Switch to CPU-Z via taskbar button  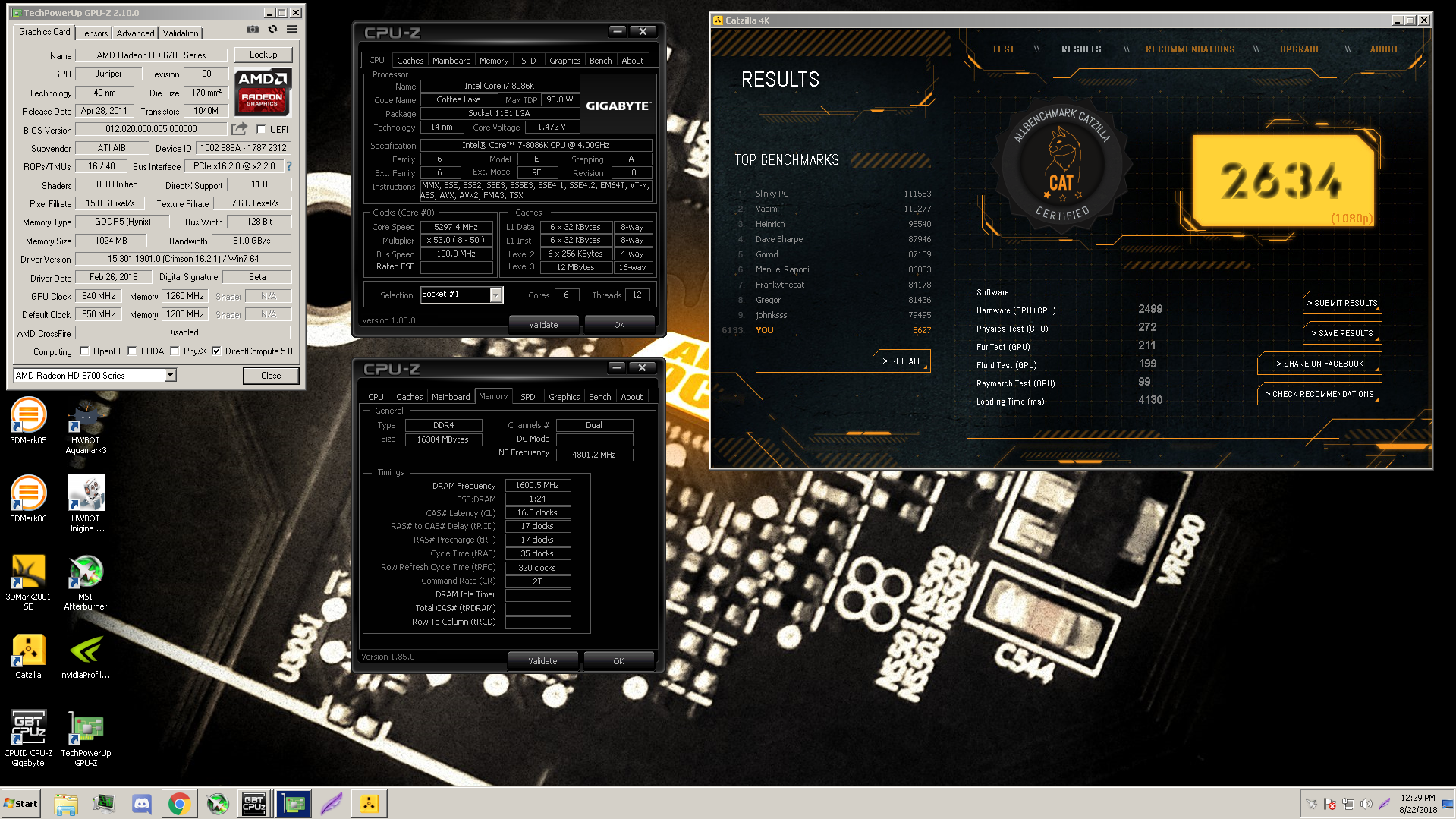click(254, 804)
